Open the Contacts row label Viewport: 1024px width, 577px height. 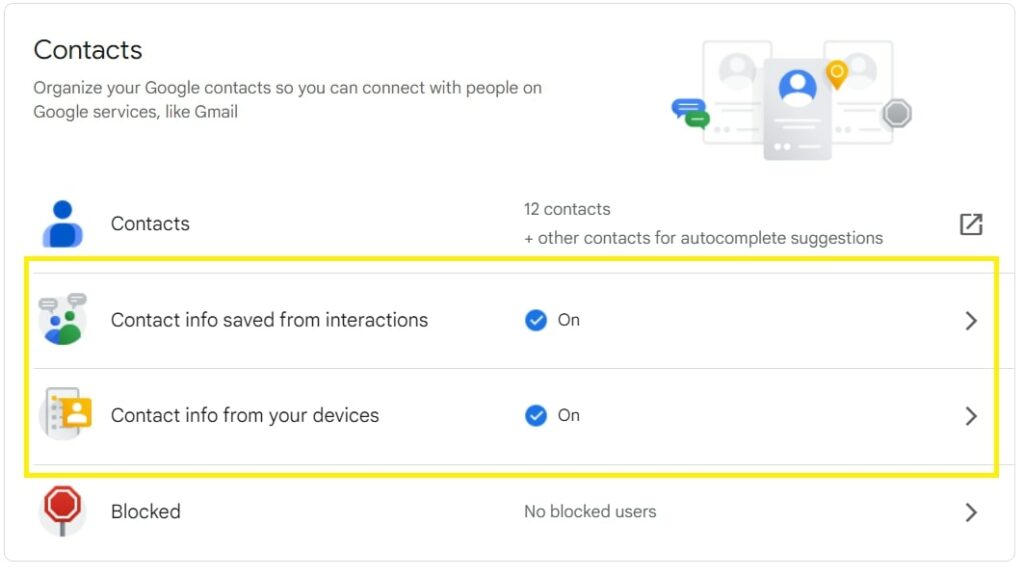(x=150, y=224)
